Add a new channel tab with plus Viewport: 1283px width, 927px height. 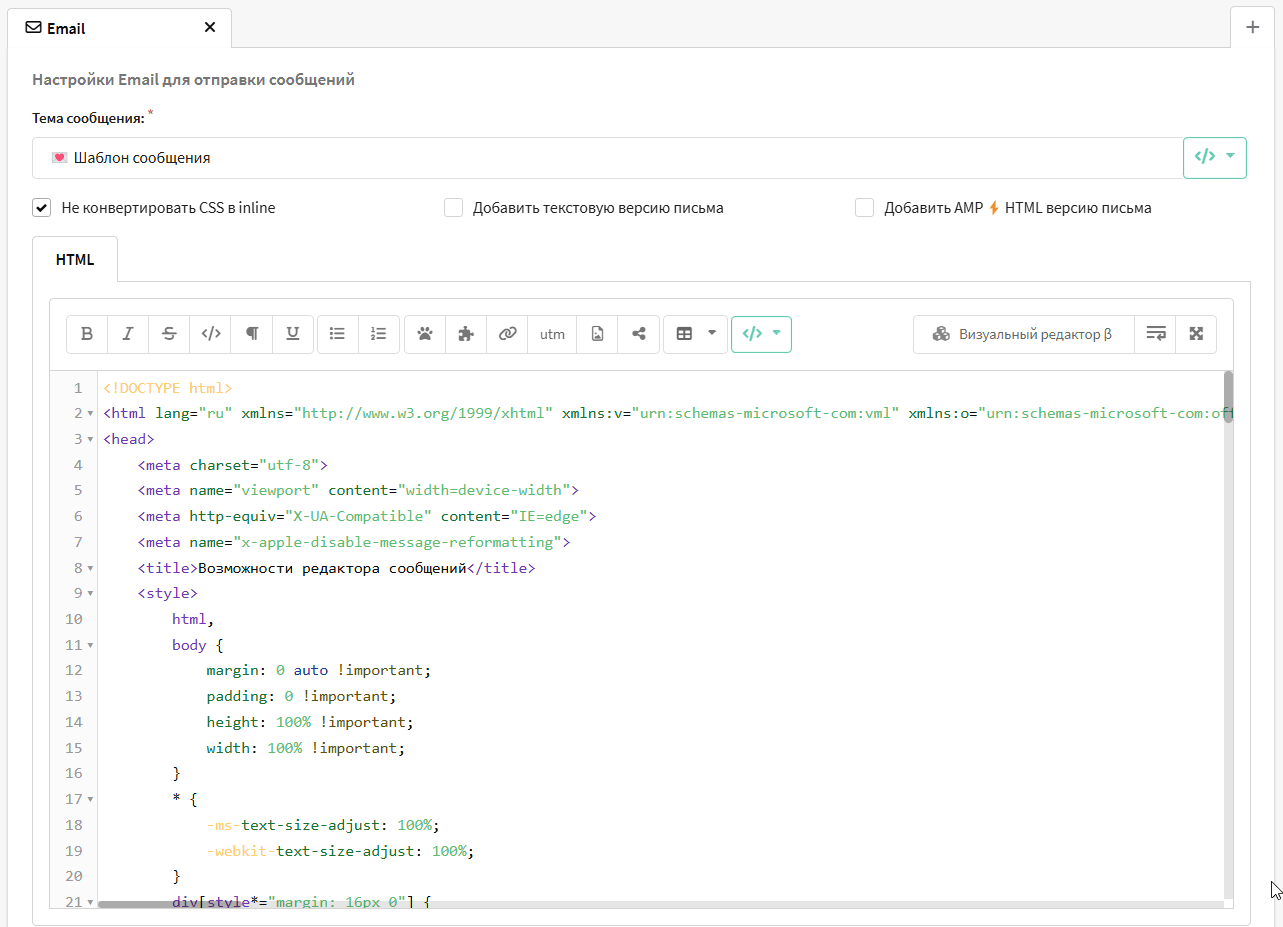1253,27
